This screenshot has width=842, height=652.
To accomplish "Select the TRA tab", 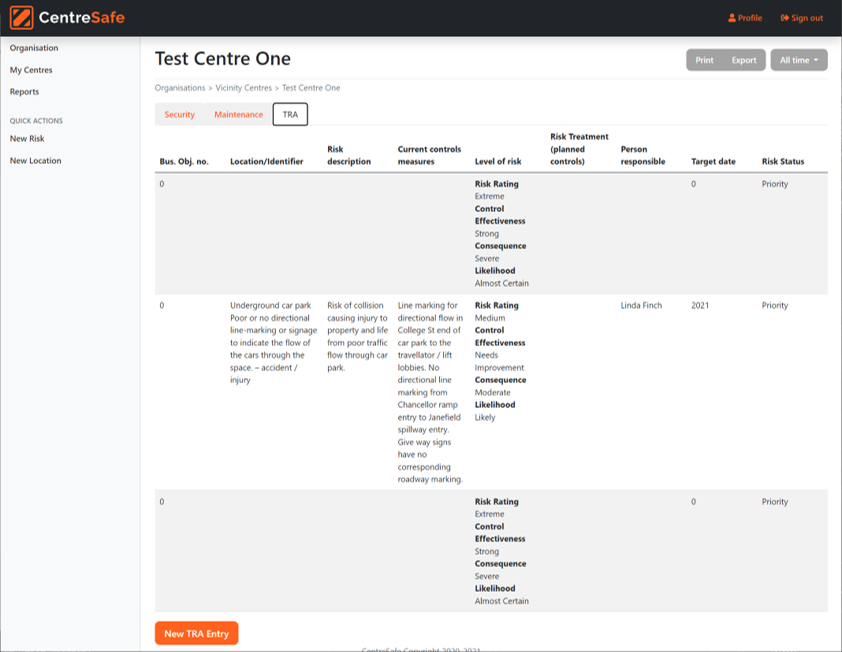I will (x=290, y=114).
